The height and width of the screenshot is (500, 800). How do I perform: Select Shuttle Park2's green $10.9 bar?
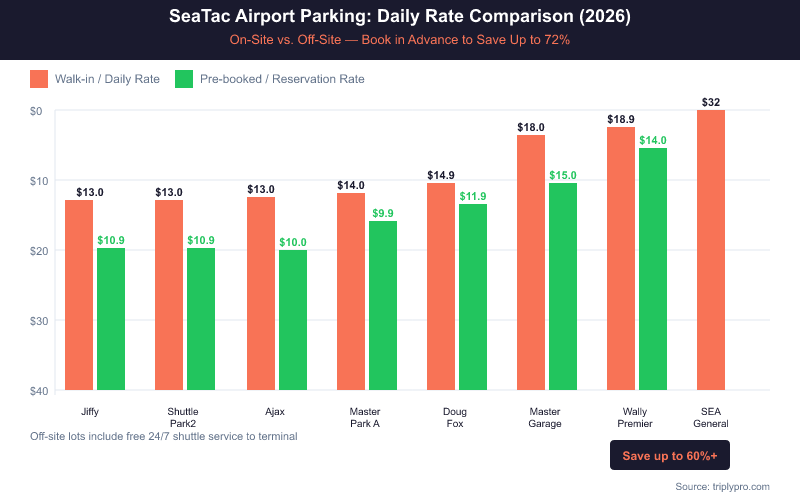201,319
